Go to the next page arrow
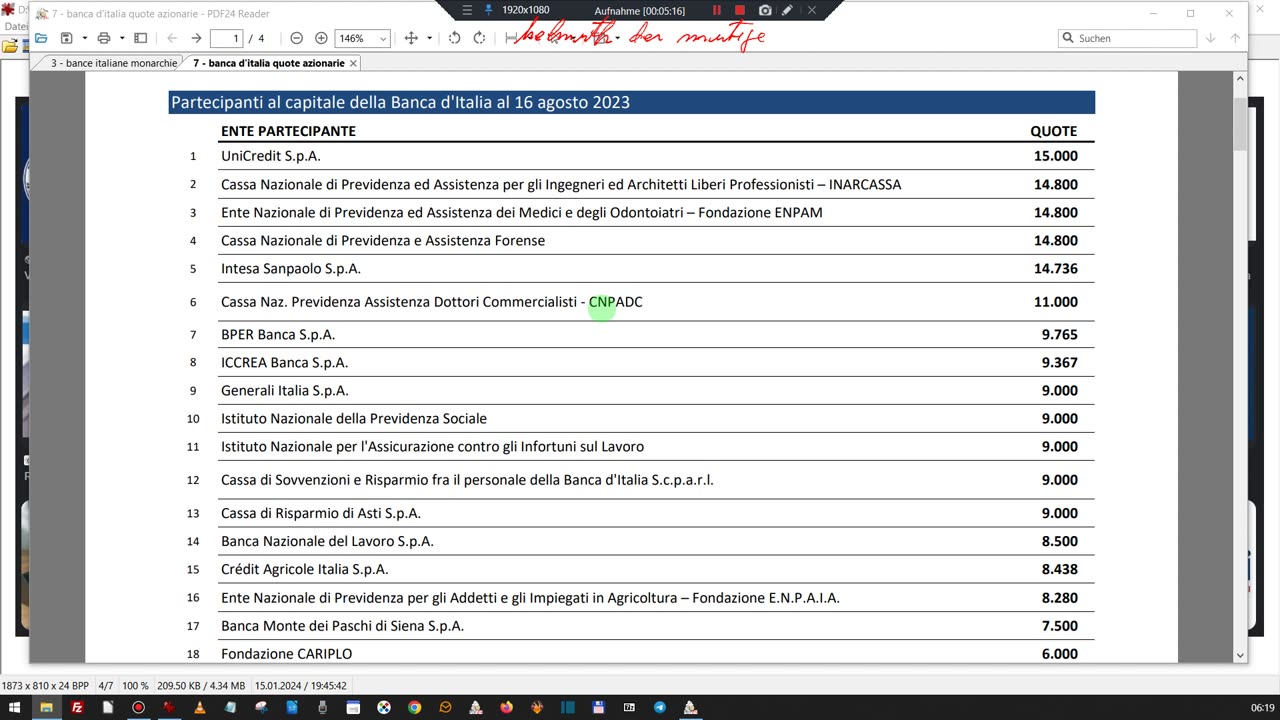Viewport: 1280px width, 720px height. [x=196, y=38]
